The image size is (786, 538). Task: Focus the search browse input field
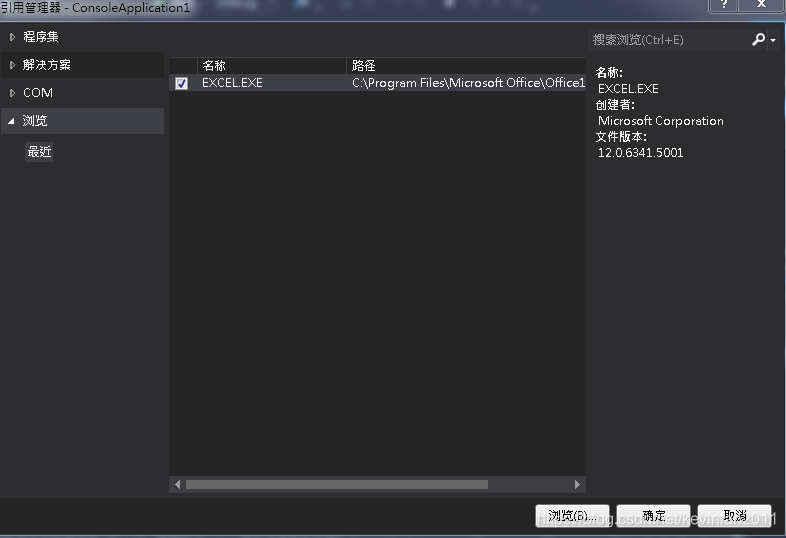(x=669, y=40)
